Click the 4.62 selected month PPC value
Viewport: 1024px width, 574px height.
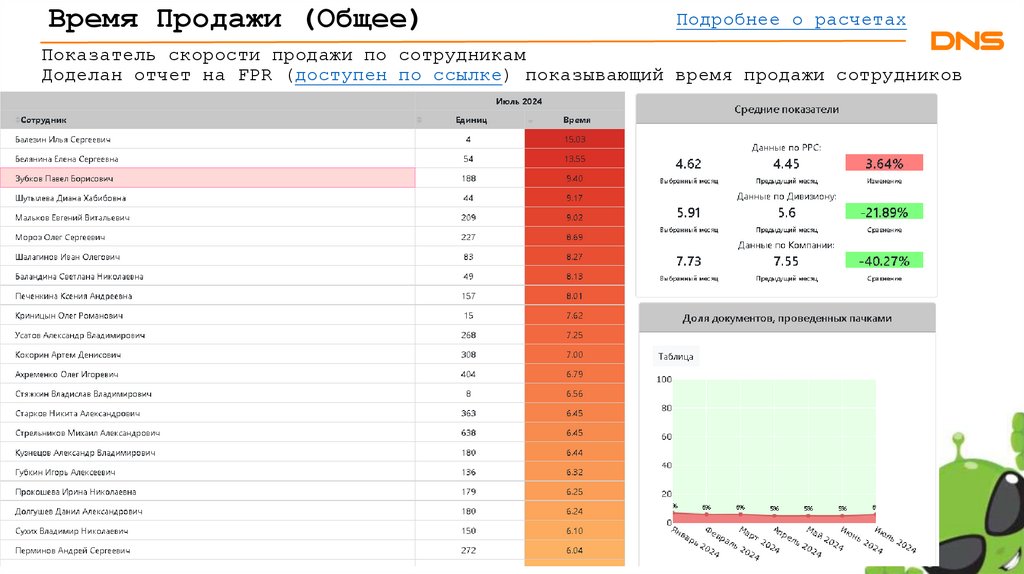688,163
